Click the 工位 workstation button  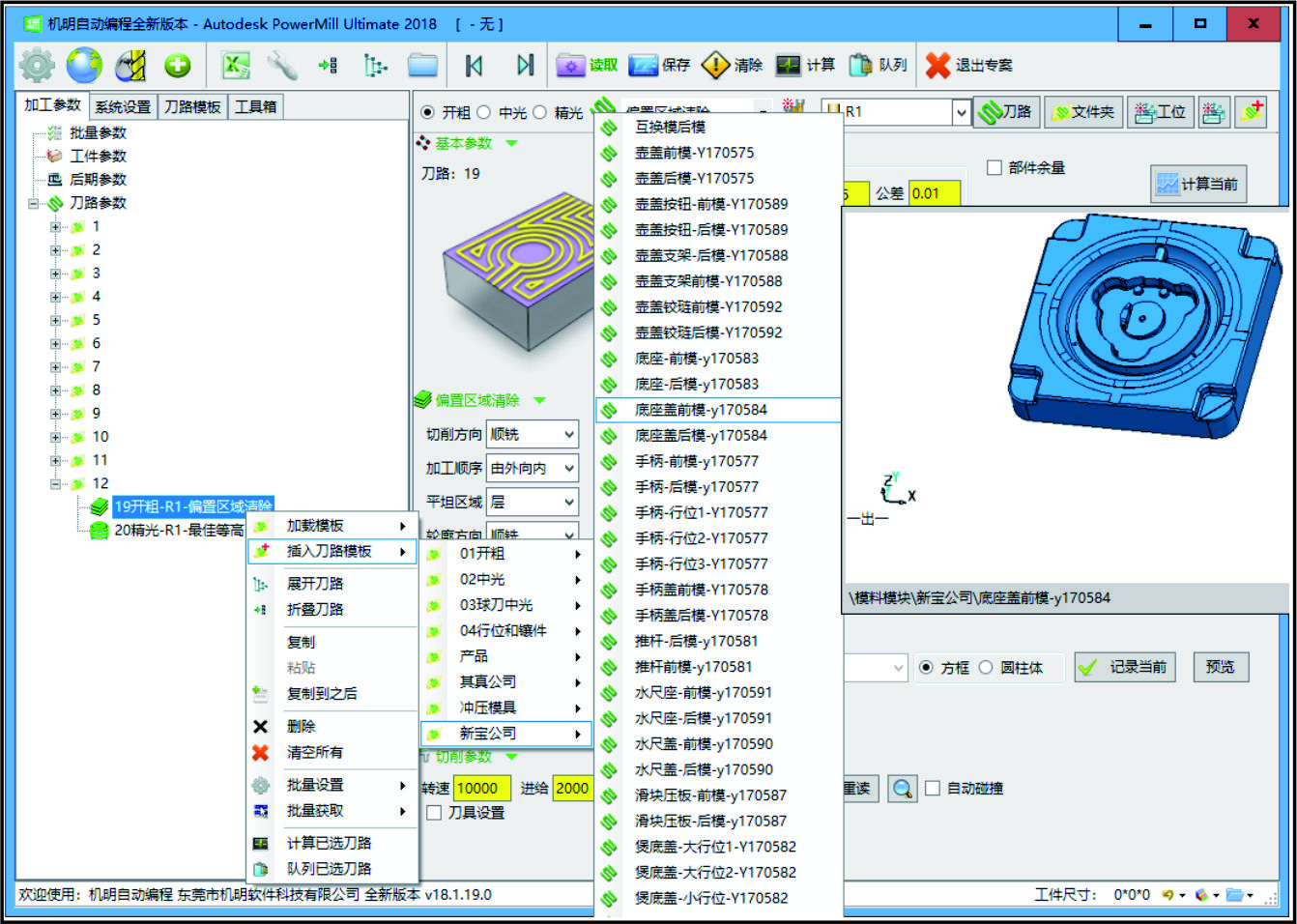1161,112
